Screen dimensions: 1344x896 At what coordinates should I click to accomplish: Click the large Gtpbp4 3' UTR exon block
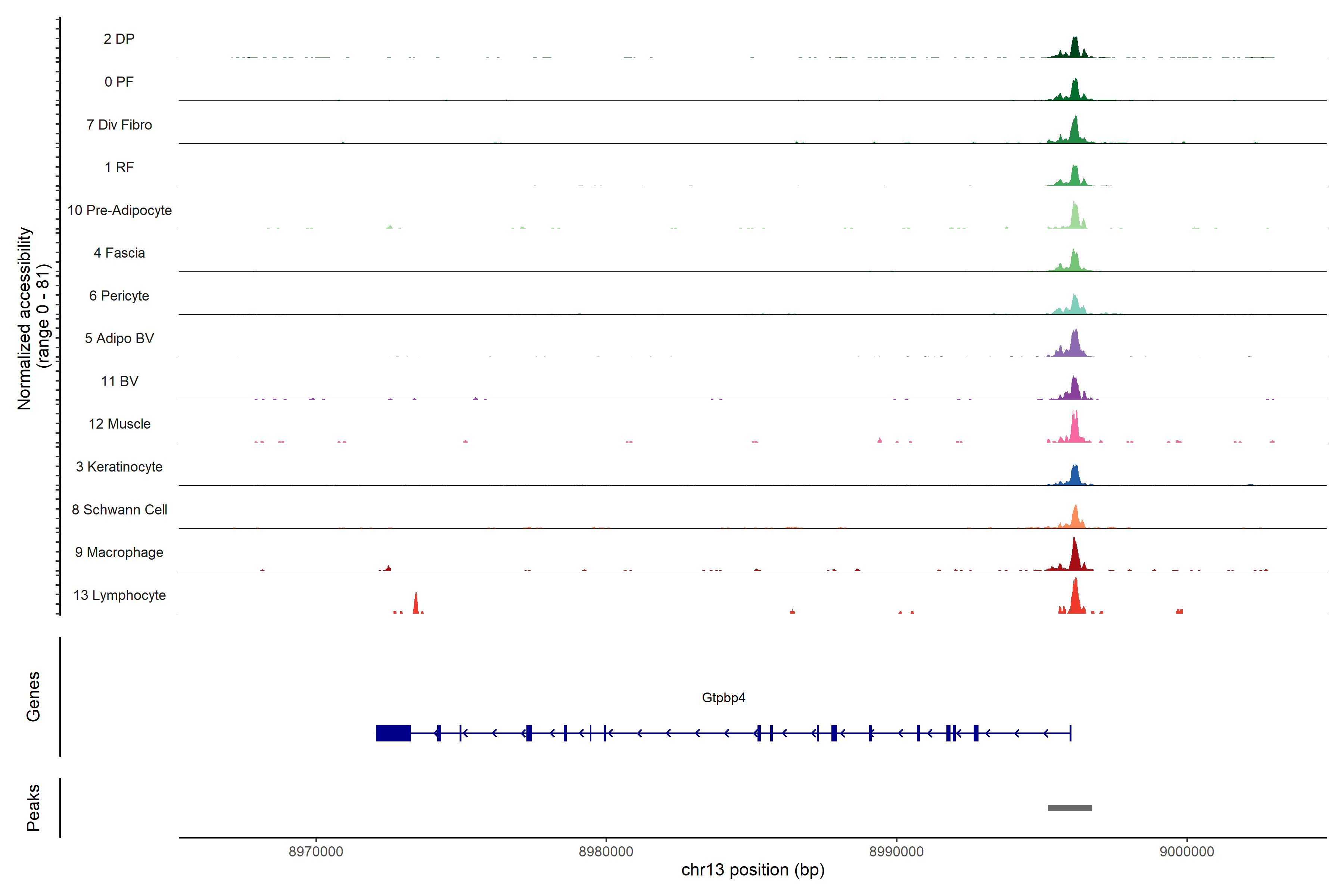tap(393, 732)
